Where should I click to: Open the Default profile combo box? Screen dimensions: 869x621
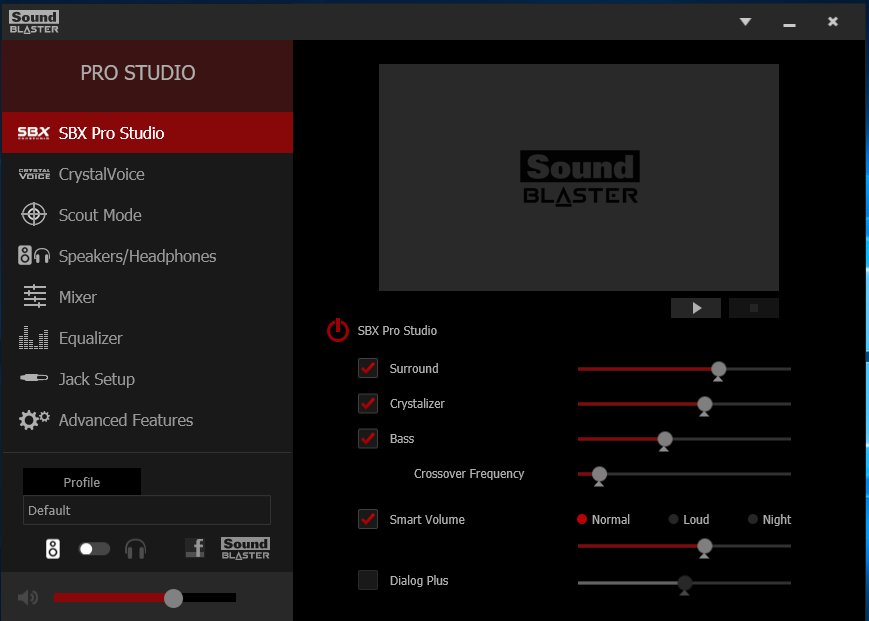[147, 510]
